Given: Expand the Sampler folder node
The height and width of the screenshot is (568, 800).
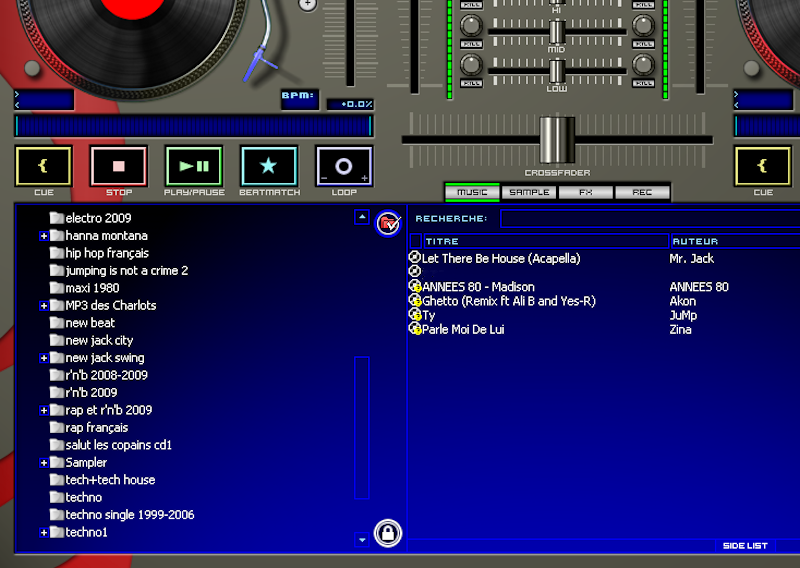Looking at the screenshot, I should tap(44, 463).
